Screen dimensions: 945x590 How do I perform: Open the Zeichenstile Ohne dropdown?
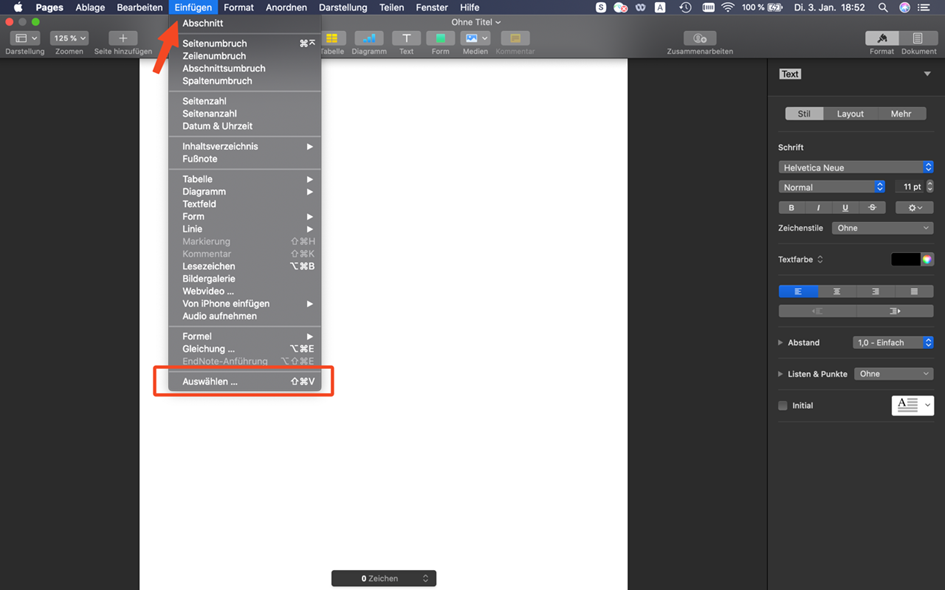882,228
